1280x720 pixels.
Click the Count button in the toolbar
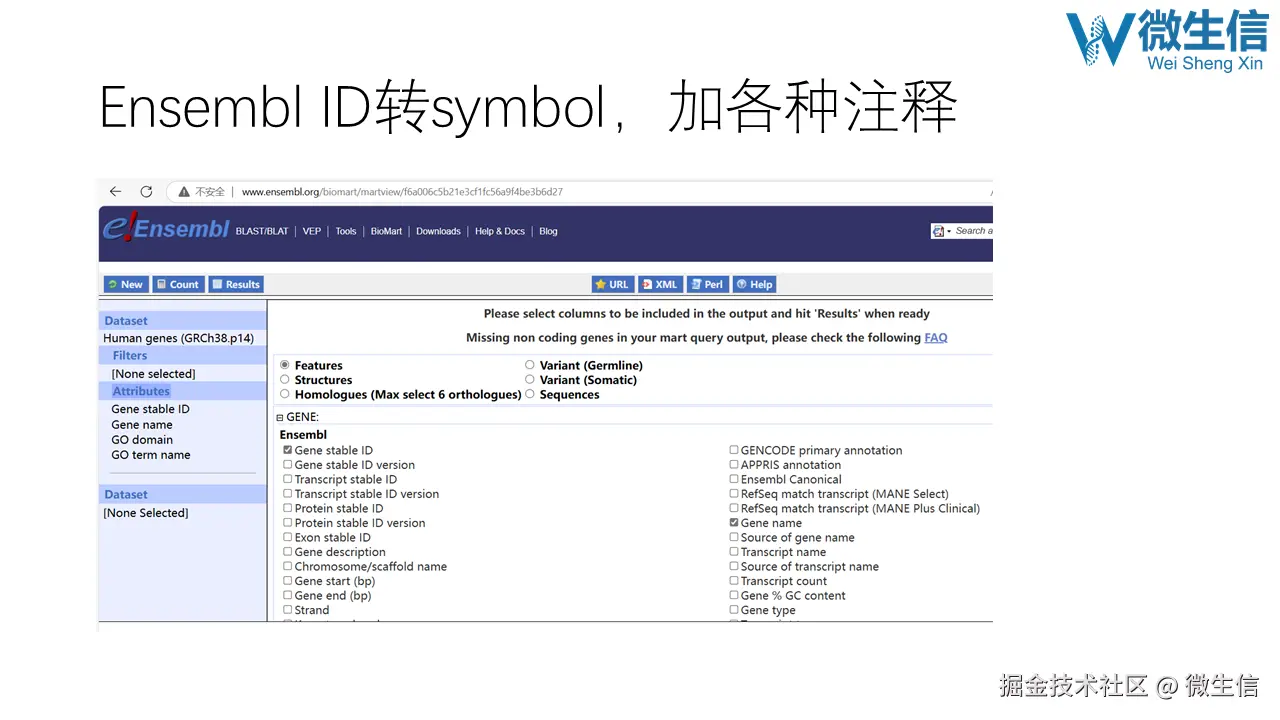(178, 284)
